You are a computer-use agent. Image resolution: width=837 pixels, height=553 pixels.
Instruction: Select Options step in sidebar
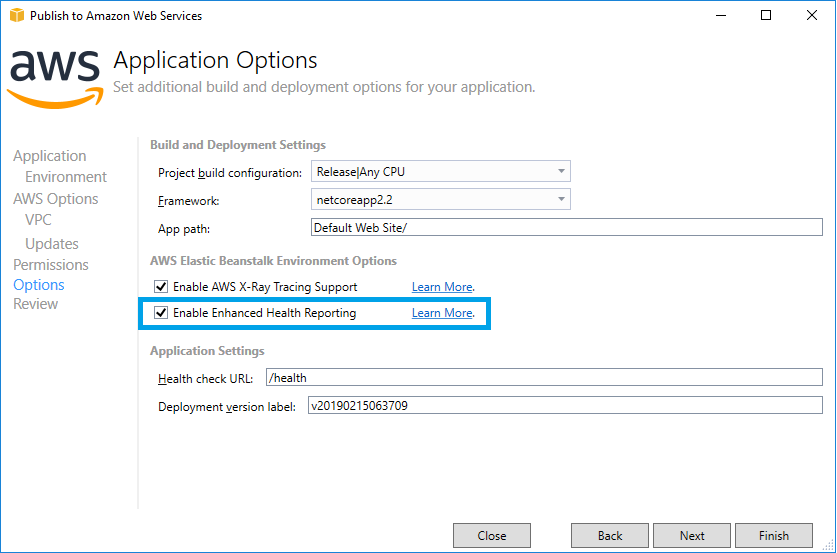point(39,285)
